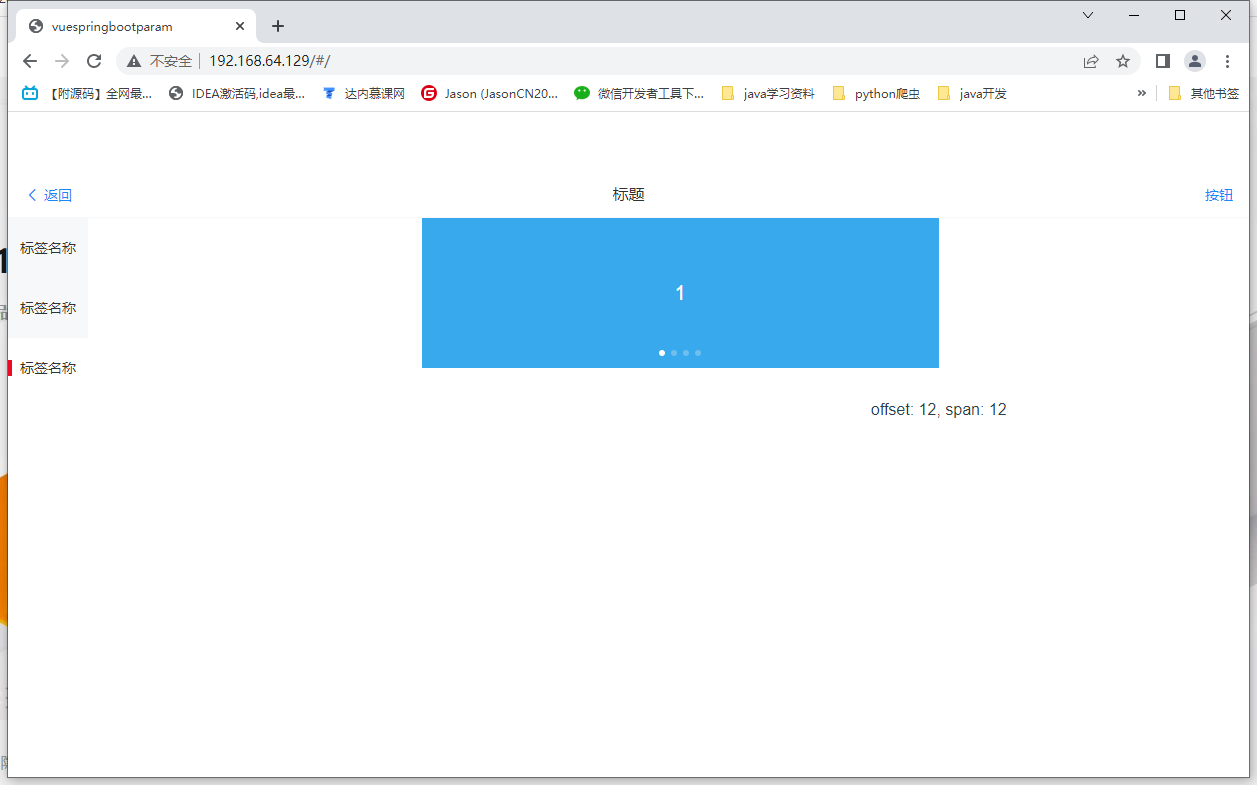Open the profile avatar menu
The height and width of the screenshot is (785, 1257).
1195,61
